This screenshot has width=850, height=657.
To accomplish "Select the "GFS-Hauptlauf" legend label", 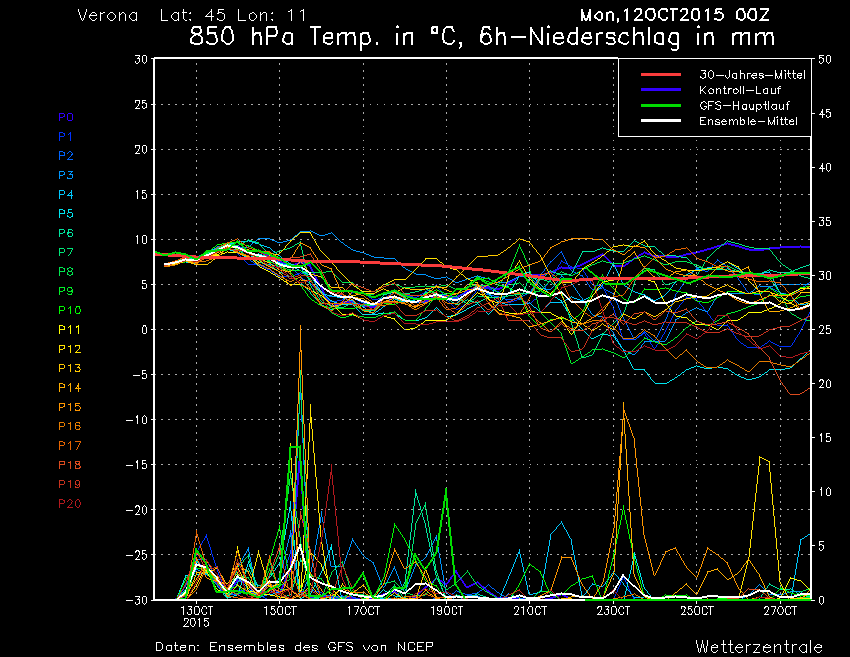I will tap(744, 106).
